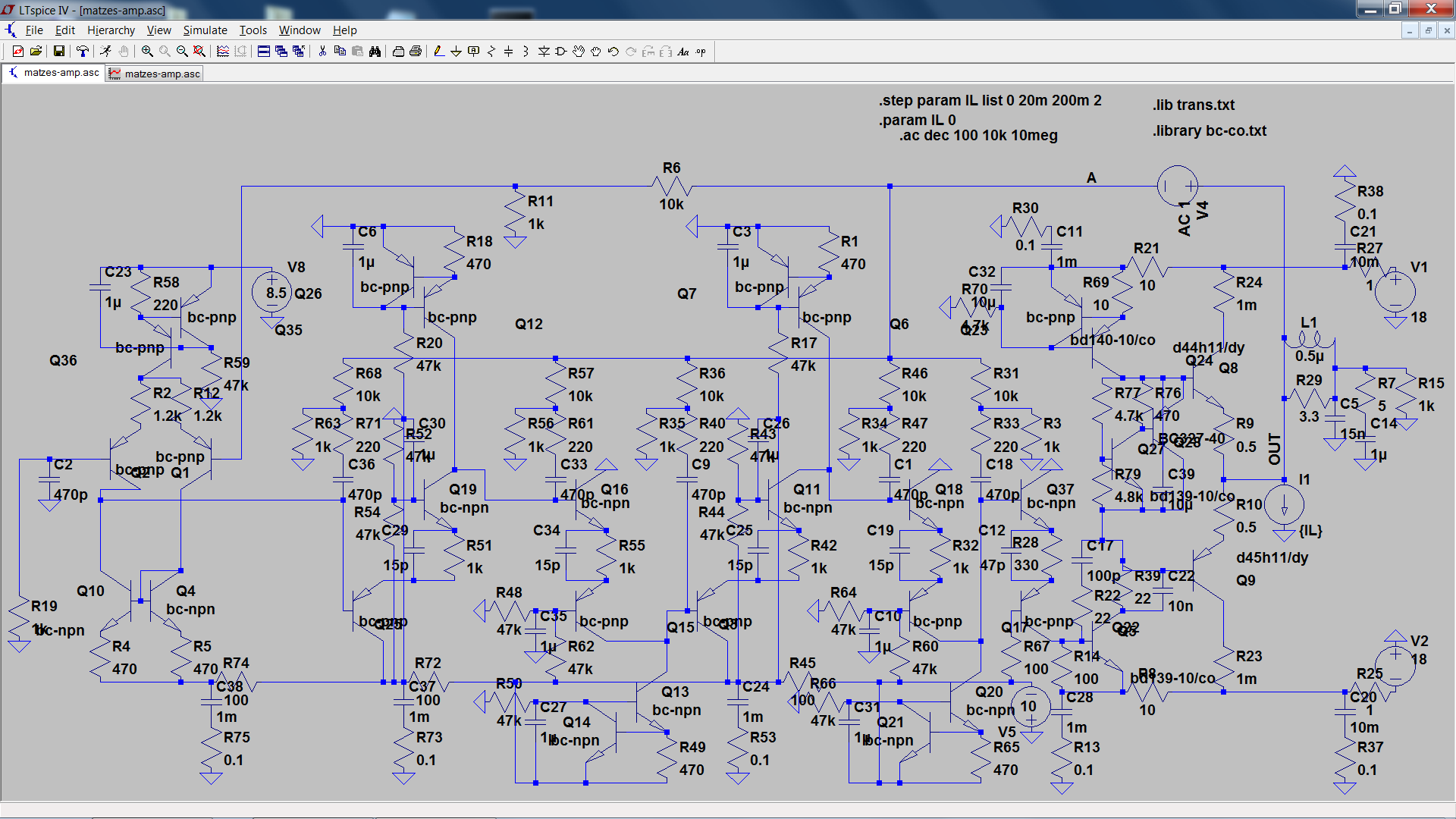Close all windows using the toolbar icon
This screenshot has height=819, width=1456.
point(299,52)
